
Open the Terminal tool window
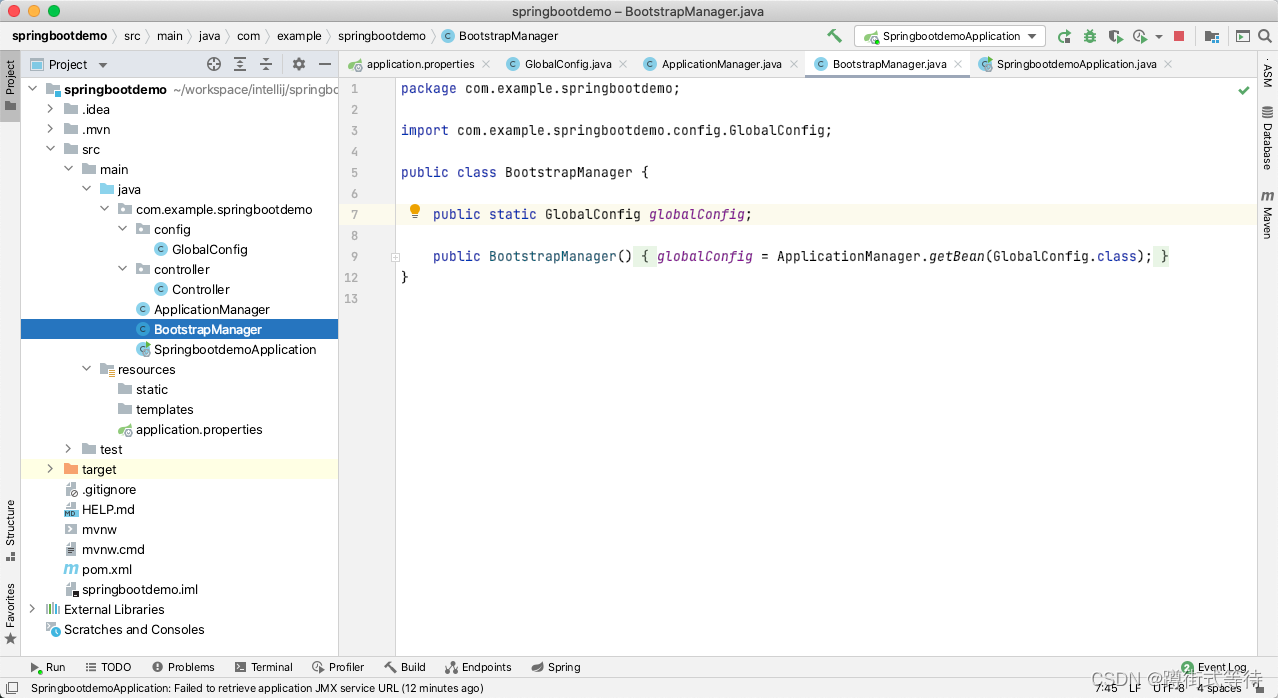(263, 667)
